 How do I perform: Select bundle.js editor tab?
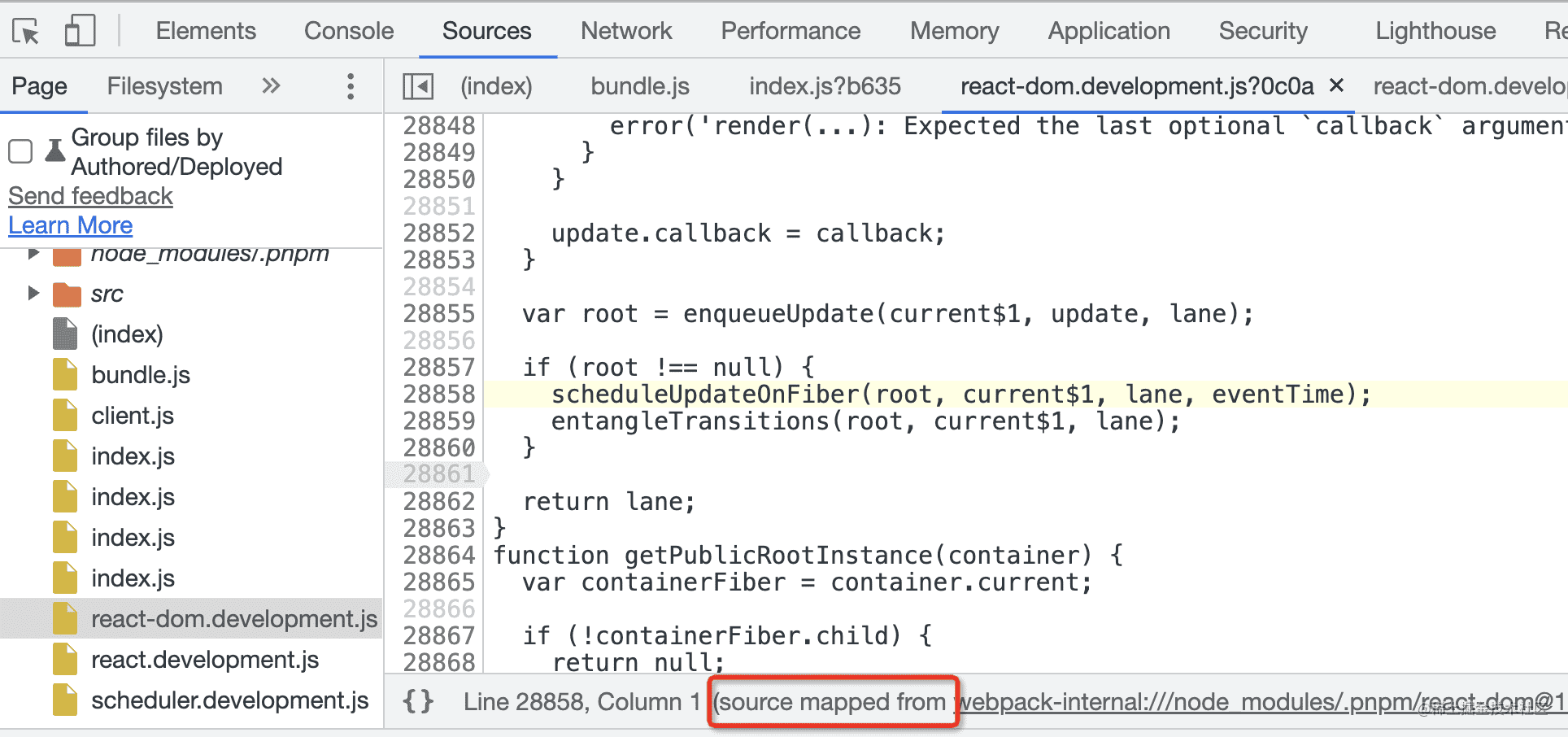640,86
